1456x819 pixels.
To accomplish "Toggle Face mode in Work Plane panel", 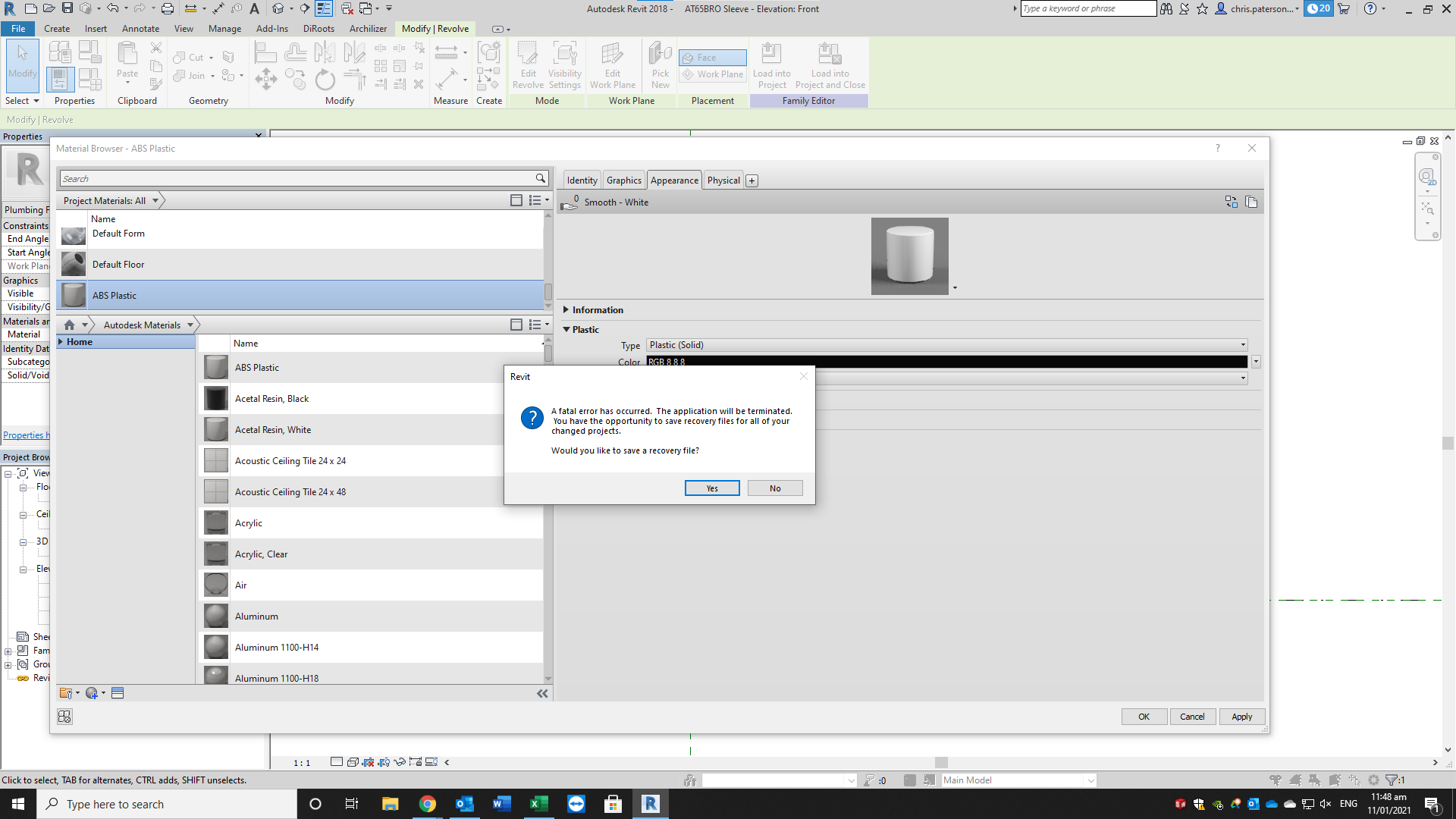I will click(x=711, y=57).
